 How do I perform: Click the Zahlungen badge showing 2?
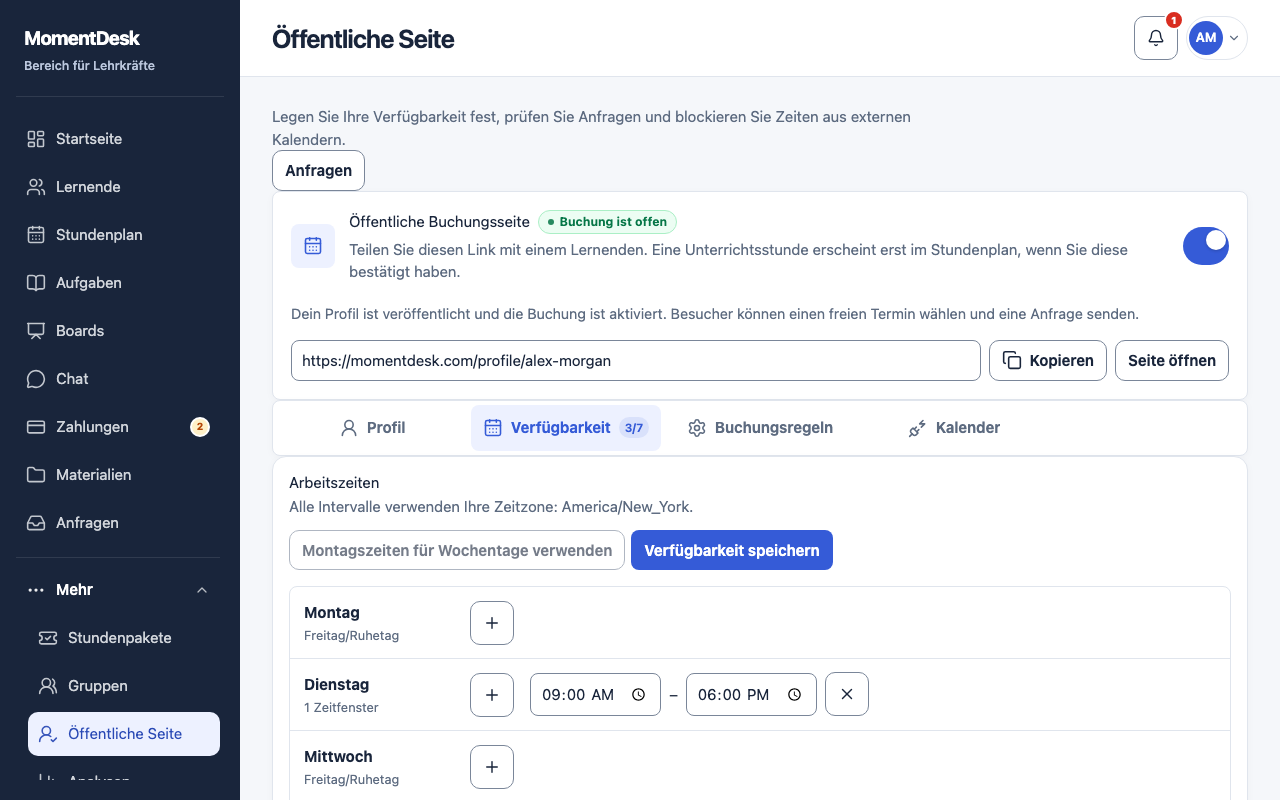click(200, 427)
